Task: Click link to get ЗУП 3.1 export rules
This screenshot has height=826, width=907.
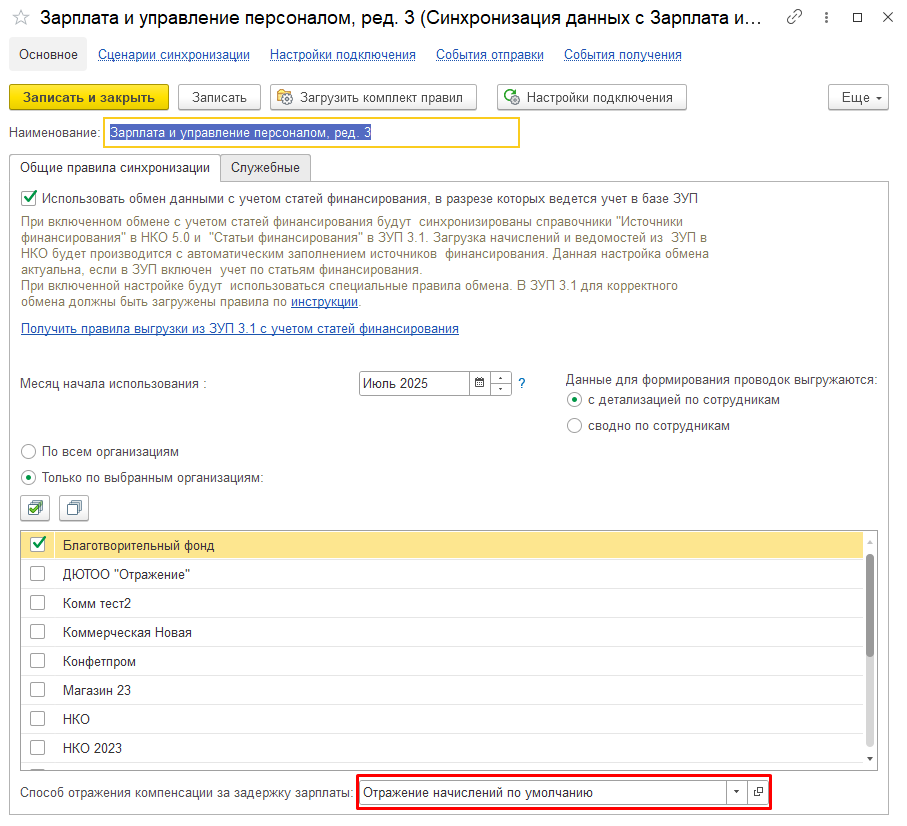Action: tap(239, 329)
